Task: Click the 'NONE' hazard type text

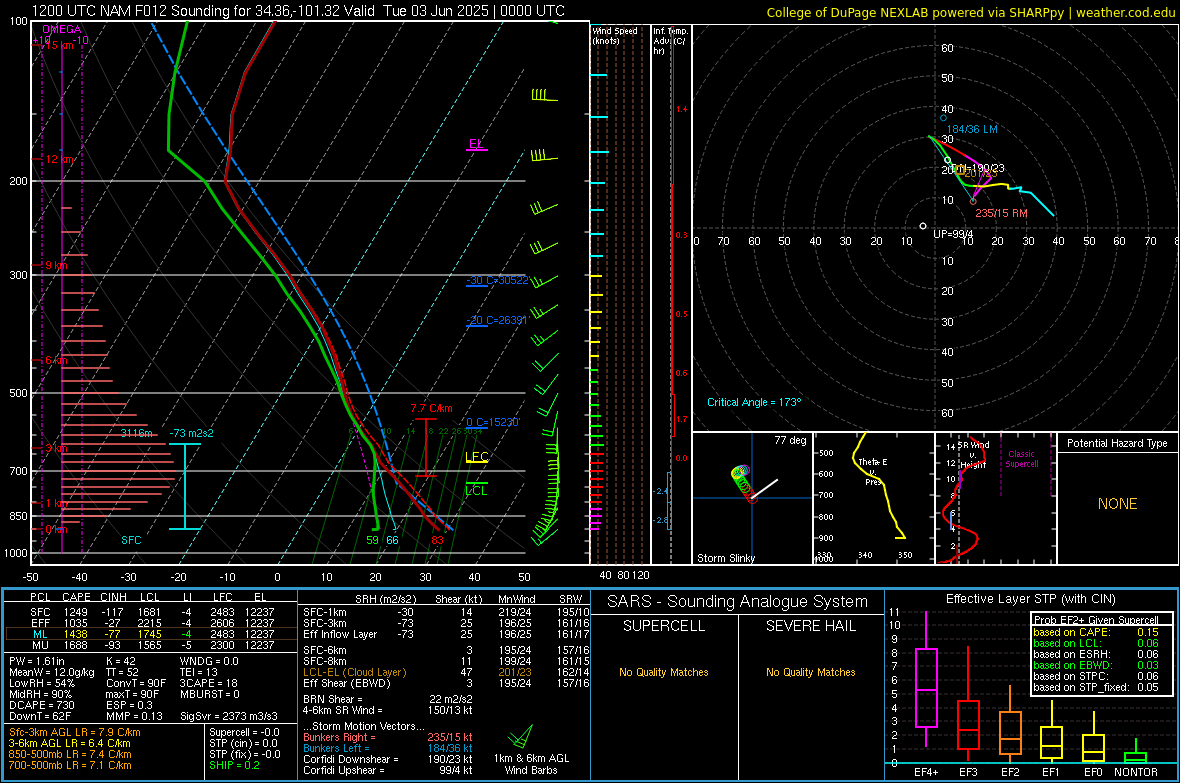Action: (1117, 504)
